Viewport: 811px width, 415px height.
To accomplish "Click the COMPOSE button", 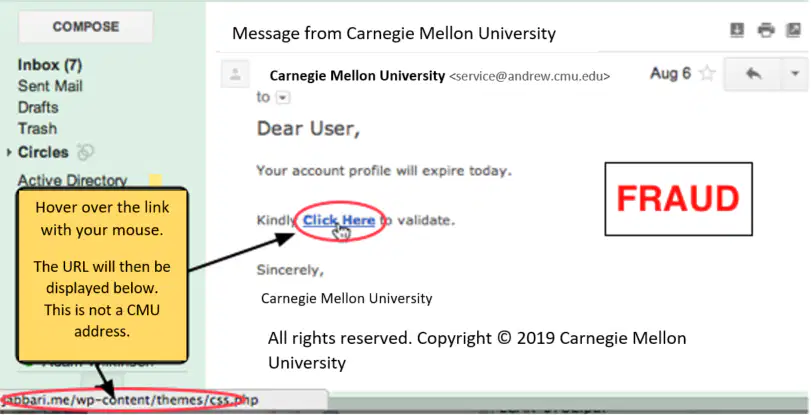I will pyautogui.click(x=85, y=27).
